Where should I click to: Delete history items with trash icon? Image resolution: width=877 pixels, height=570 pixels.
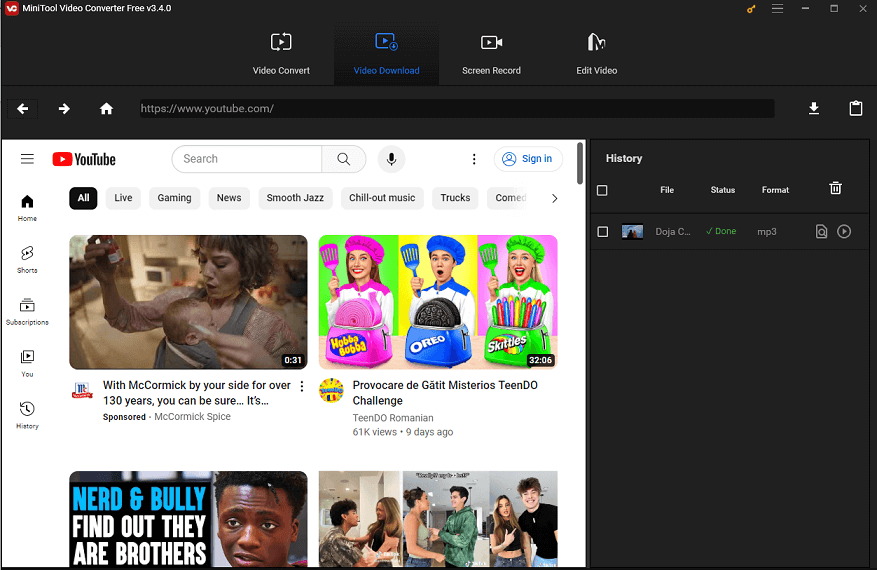pyautogui.click(x=835, y=189)
